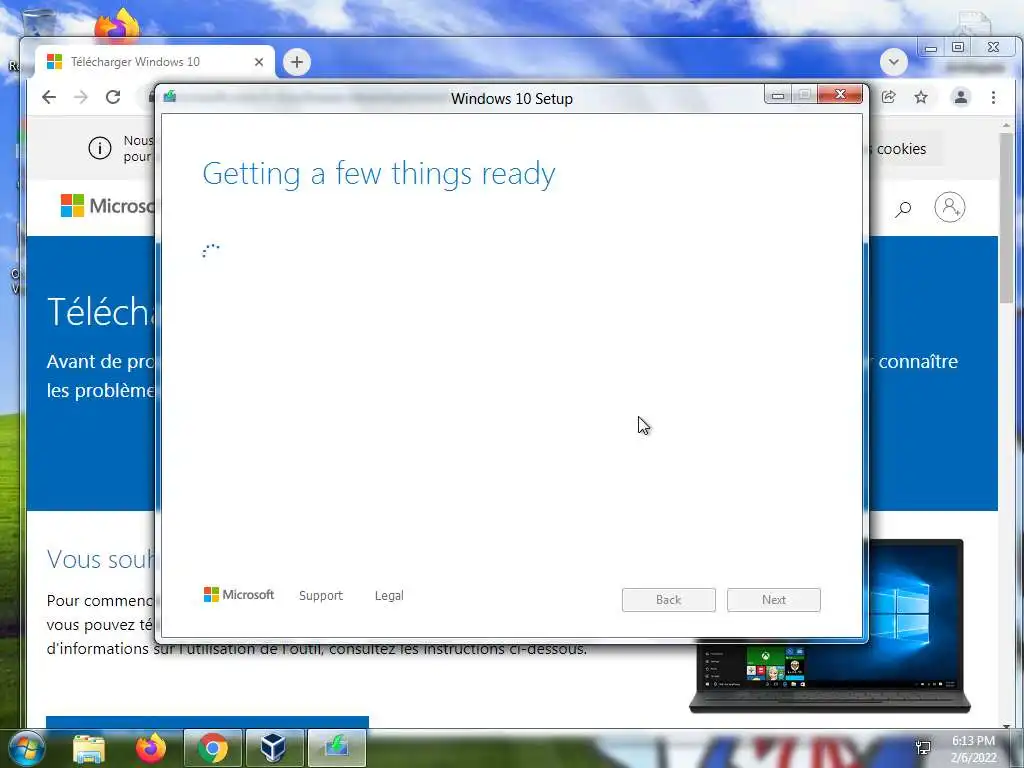Click the Next button in Setup
The height and width of the screenshot is (768, 1024).
774,600
